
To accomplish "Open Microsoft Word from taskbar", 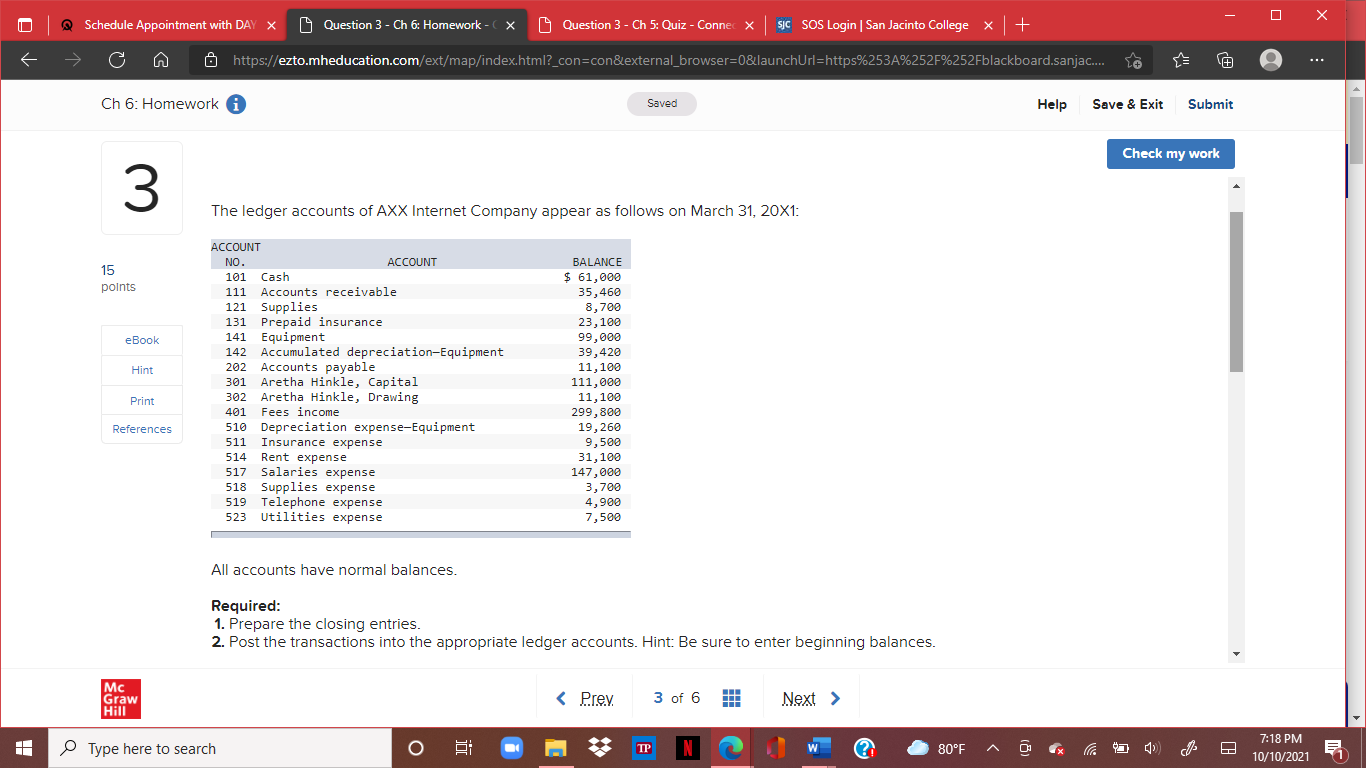I will click(818, 748).
